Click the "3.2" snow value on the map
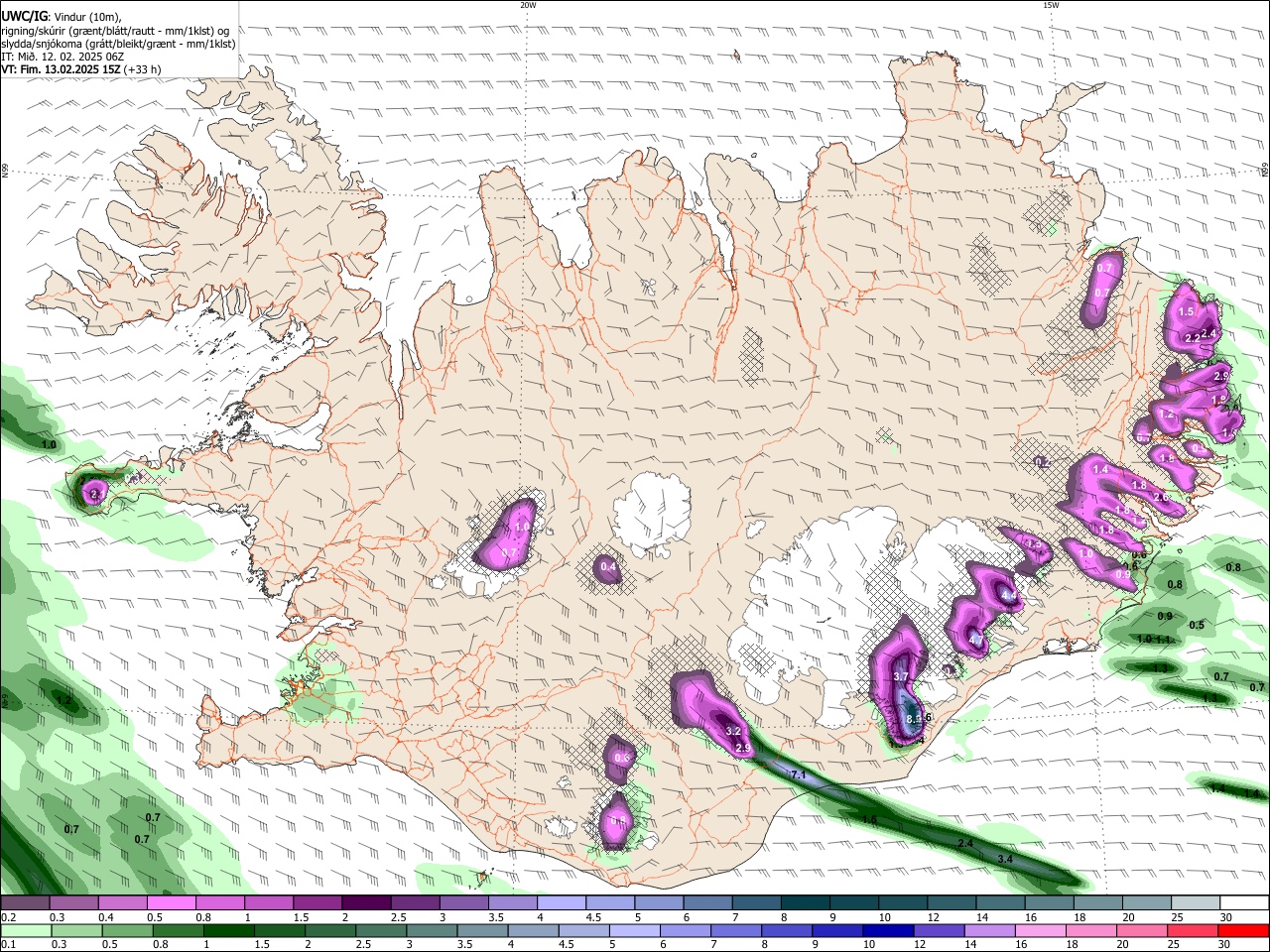 [733, 731]
